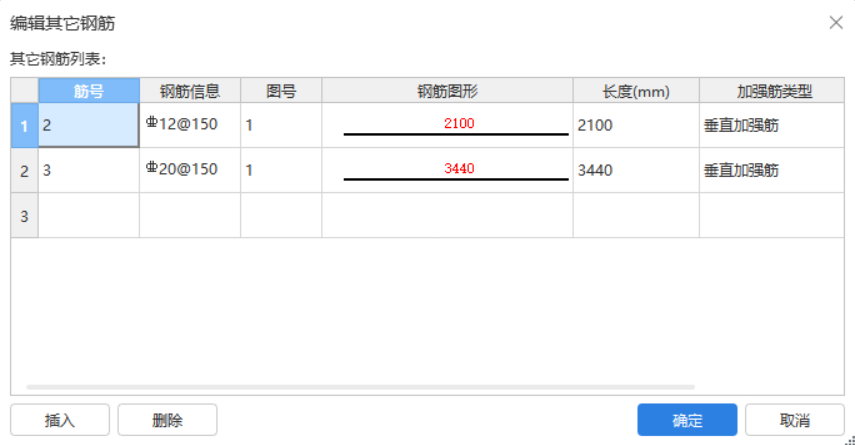Select the 钢筋图形 column header
The image size is (855, 445).
[447, 91]
